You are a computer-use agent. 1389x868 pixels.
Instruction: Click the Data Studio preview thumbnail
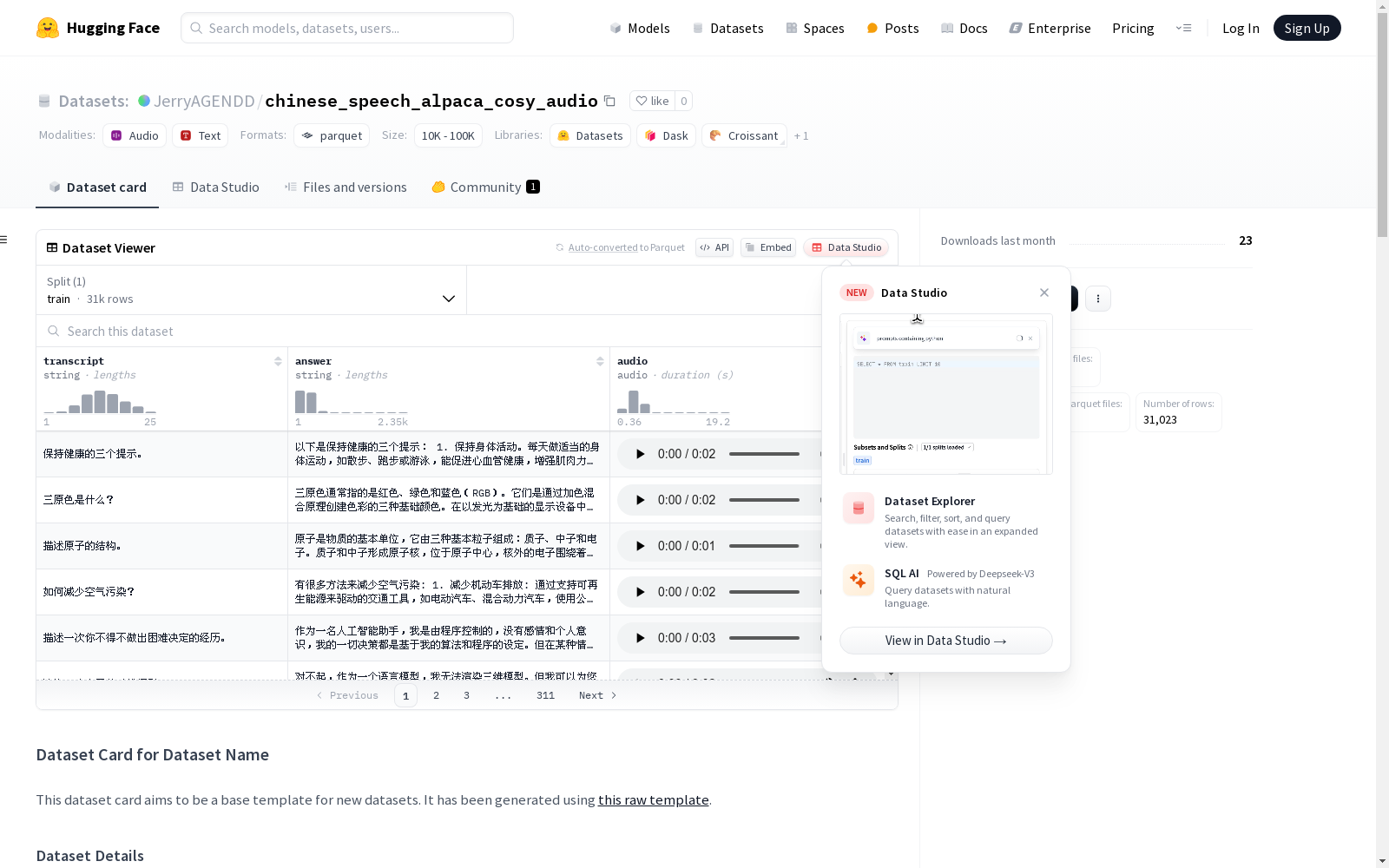pos(946,394)
